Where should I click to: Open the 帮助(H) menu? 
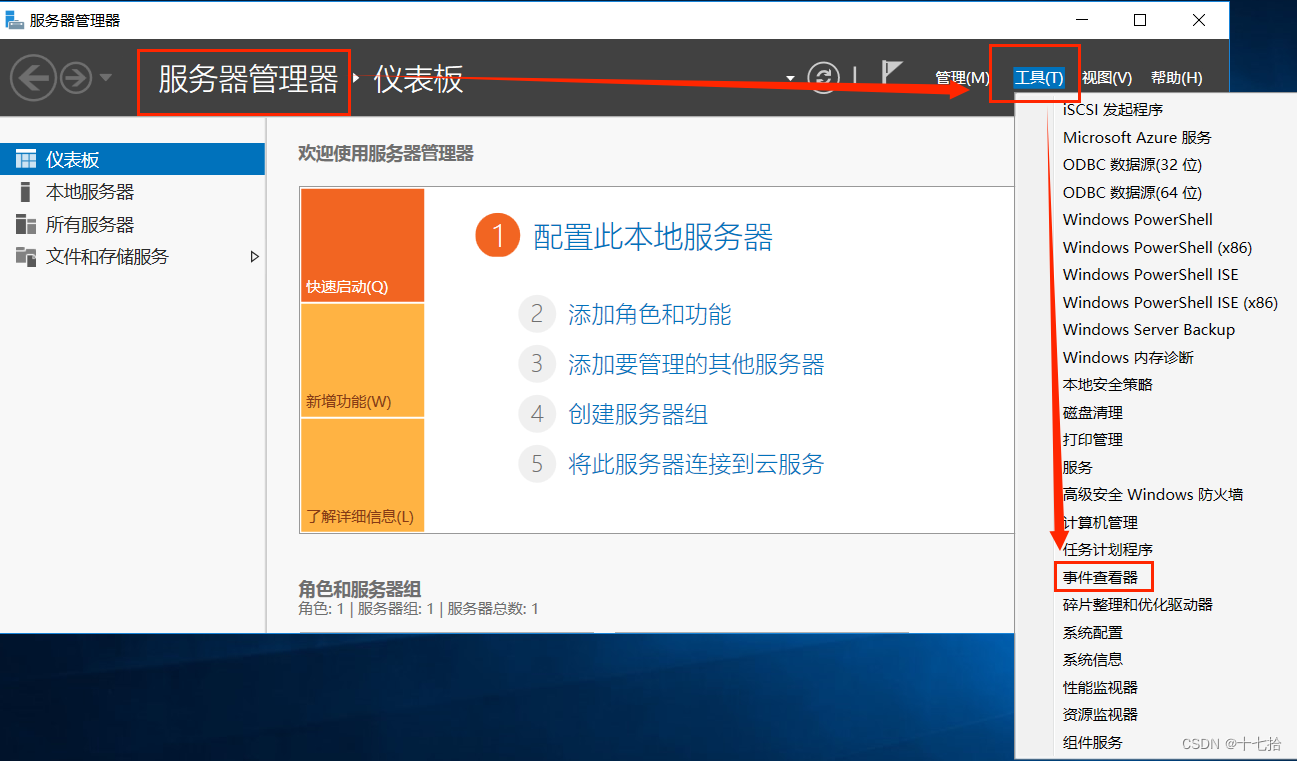[x=1176, y=77]
